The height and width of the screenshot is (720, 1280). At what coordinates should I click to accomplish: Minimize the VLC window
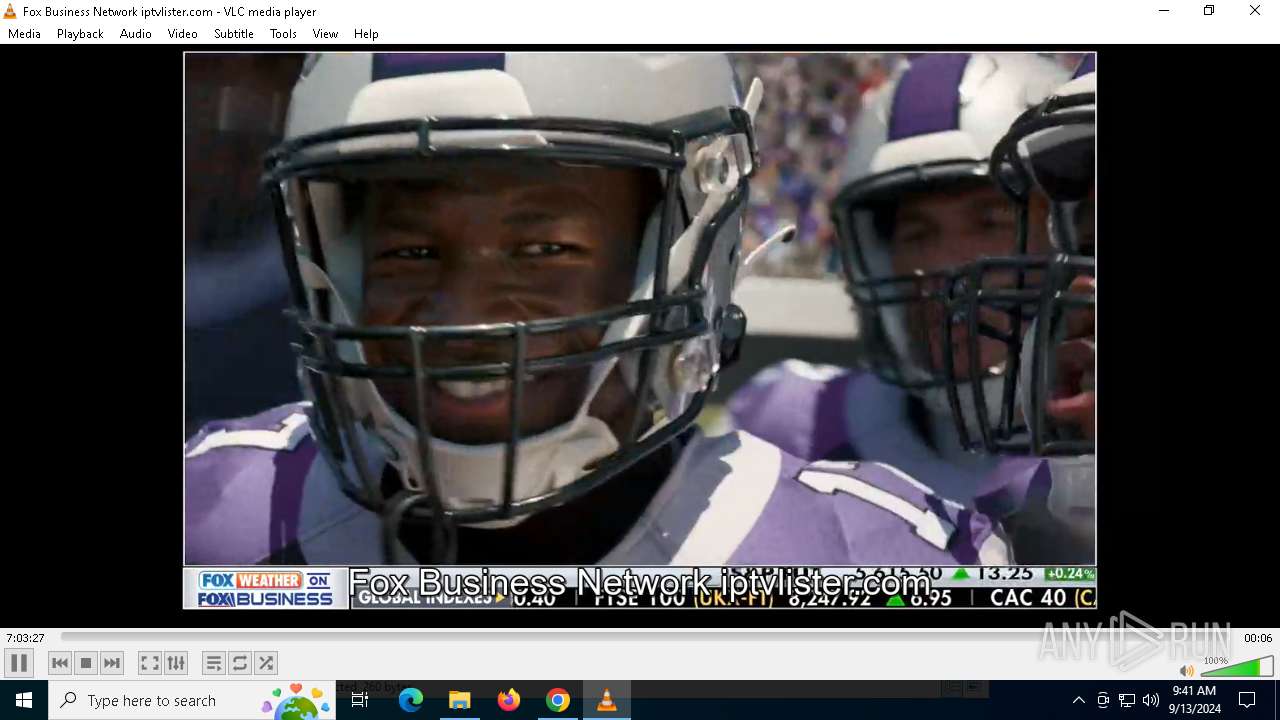click(1163, 11)
